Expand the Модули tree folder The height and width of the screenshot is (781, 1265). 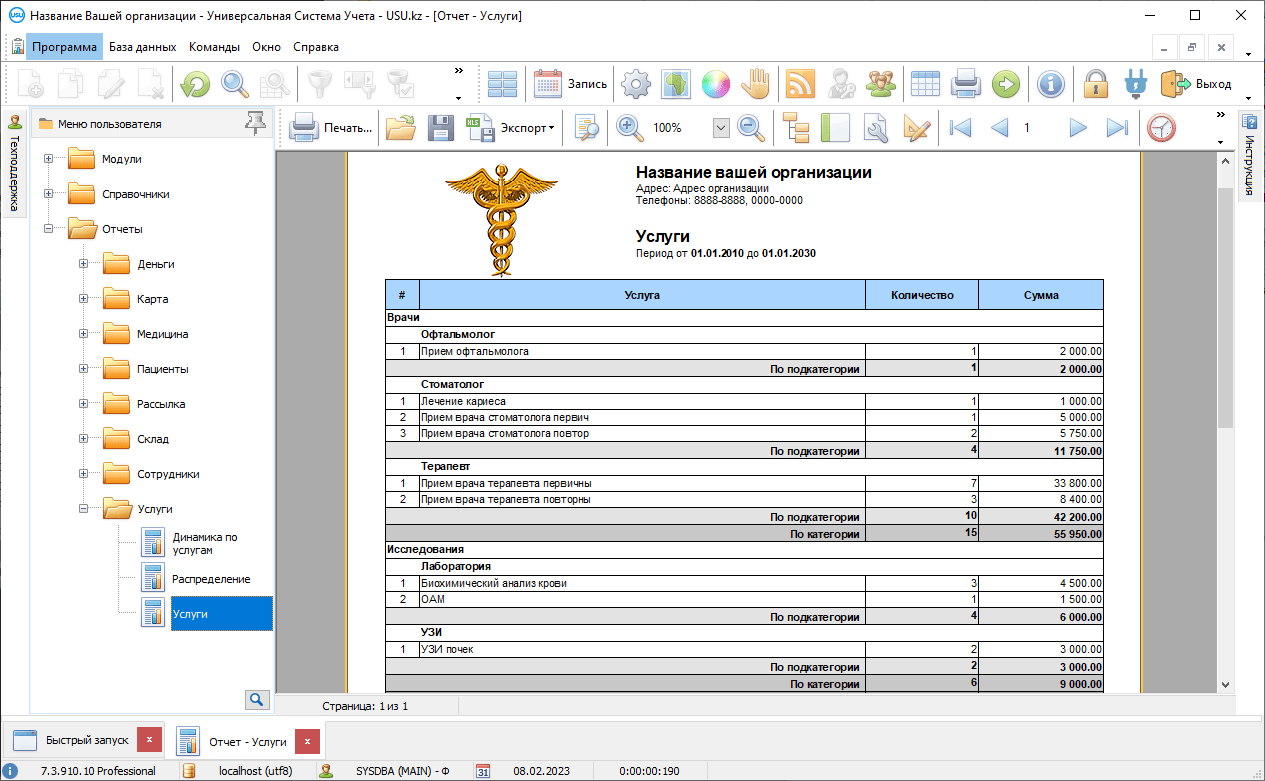click(49, 159)
